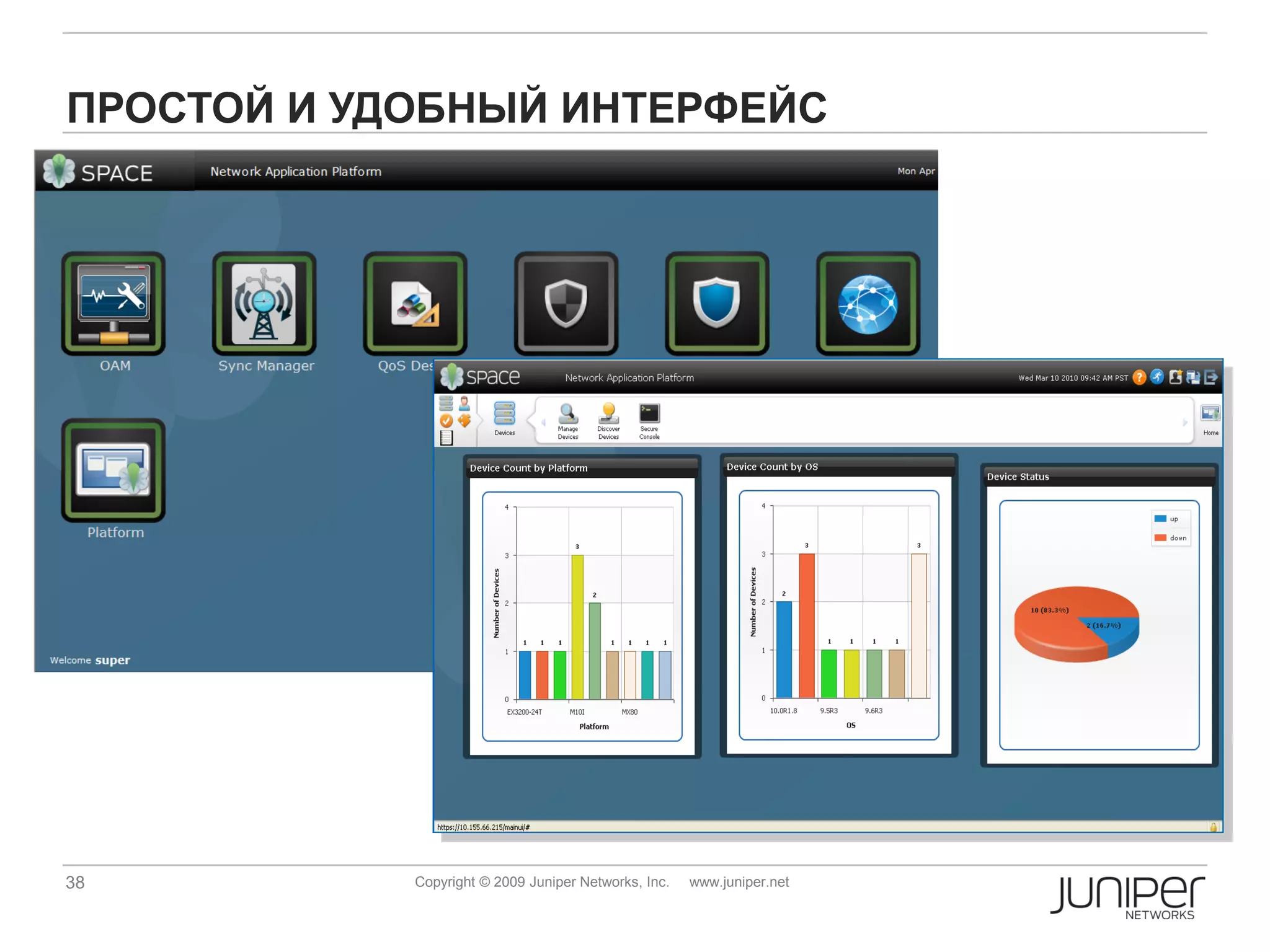1270x952 pixels.
Task: Select Device Status panel title
Action: (1018, 477)
